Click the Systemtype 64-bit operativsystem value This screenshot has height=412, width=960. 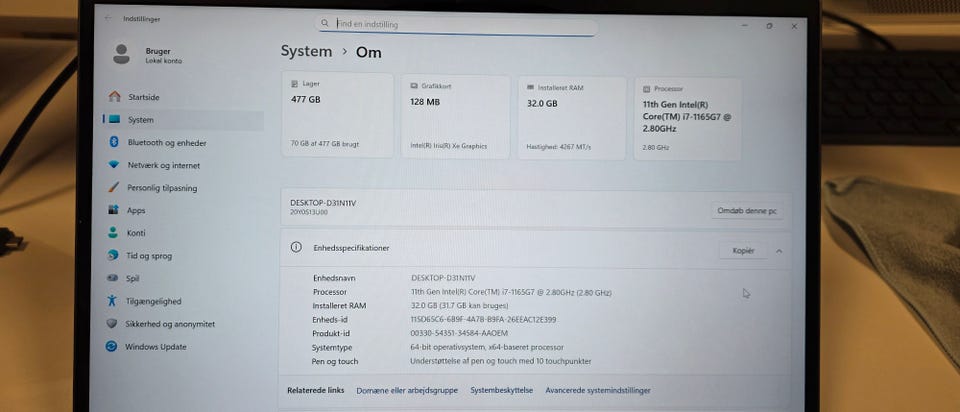[487, 347]
